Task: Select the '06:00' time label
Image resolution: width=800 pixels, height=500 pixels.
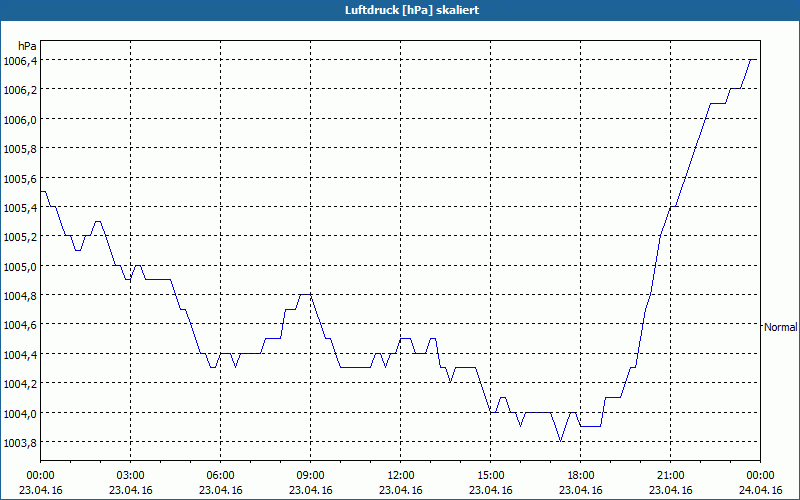Action: pyautogui.click(x=220, y=476)
